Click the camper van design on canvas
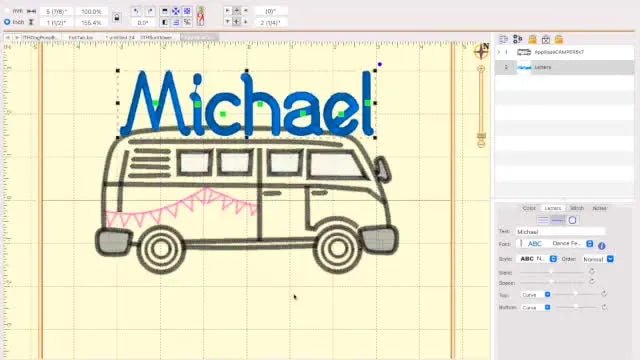The width and height of the screenshot is (640, 360). point(247,200)
